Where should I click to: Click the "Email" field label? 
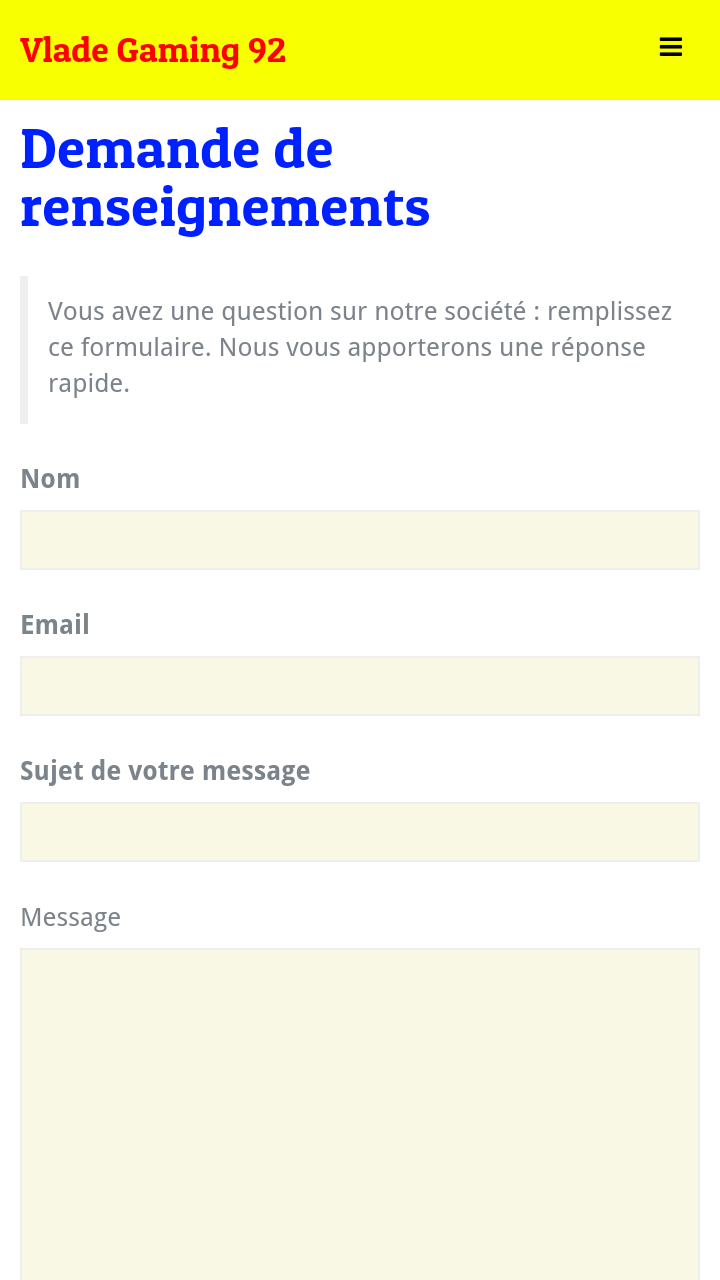coord(55,625)
